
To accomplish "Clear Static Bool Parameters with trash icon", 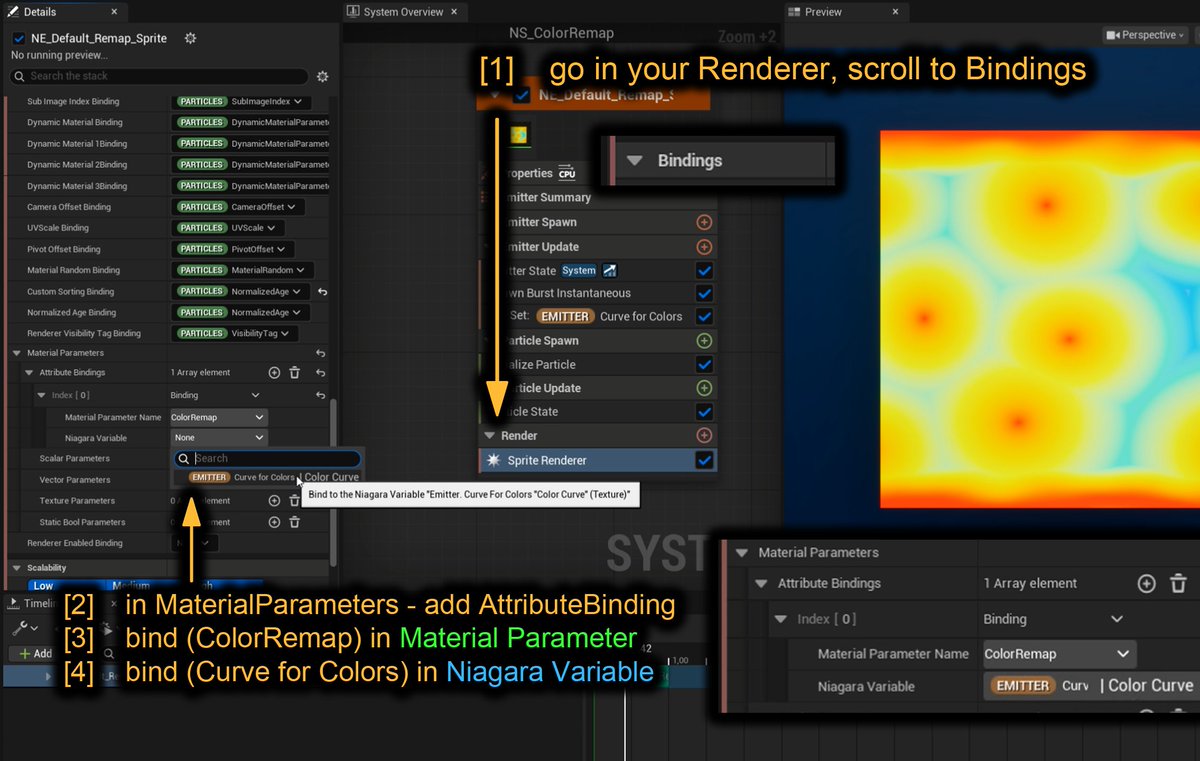I will pos(294,522).
